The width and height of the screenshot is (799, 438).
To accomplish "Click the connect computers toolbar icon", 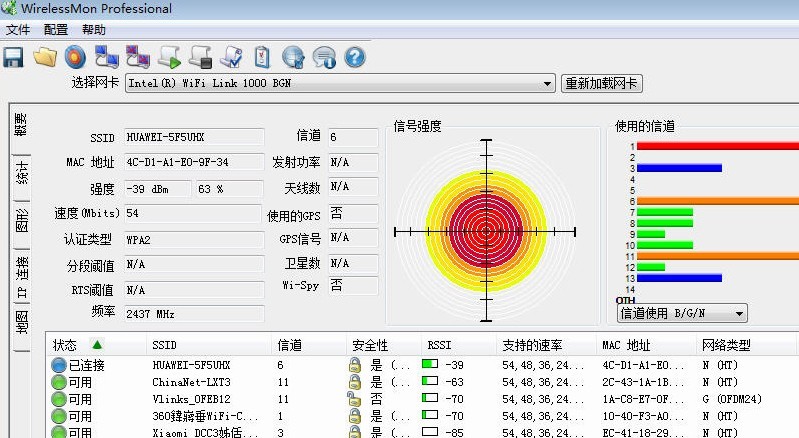I will 106,57.
